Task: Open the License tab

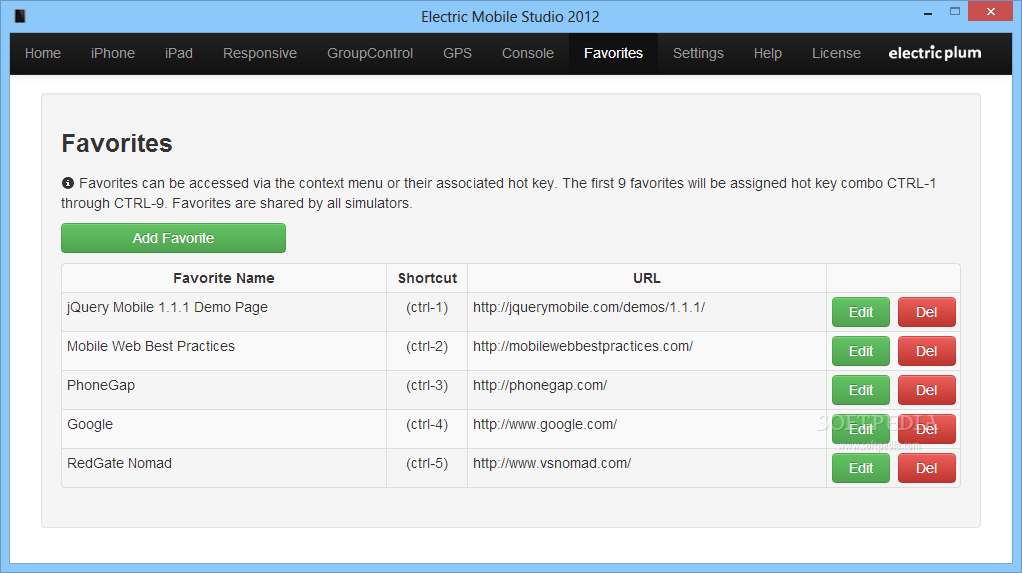Action: tap(836, 53)
